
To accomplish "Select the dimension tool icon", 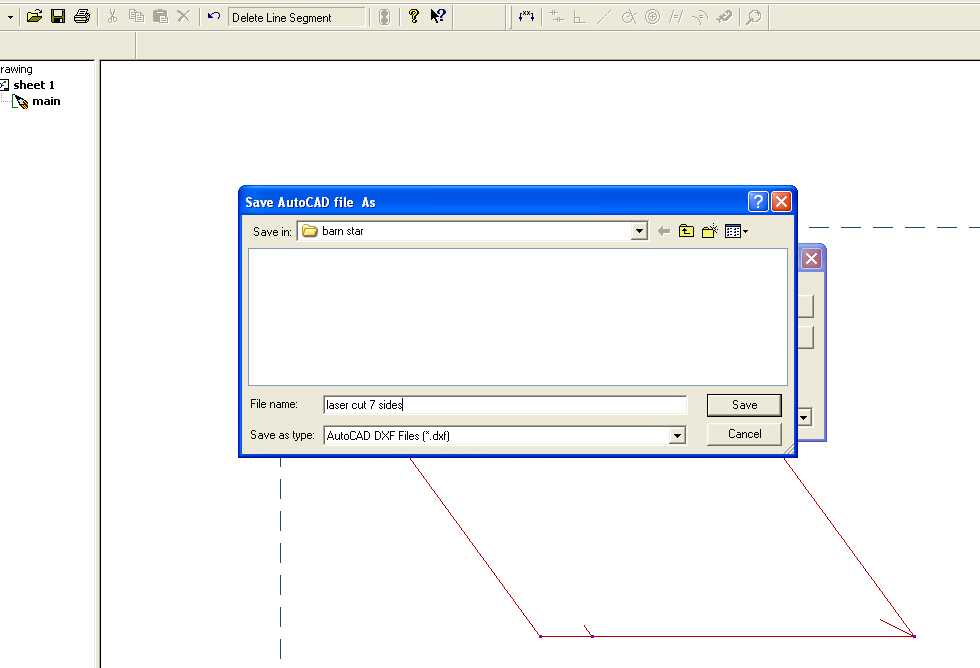I will point(526,17).
